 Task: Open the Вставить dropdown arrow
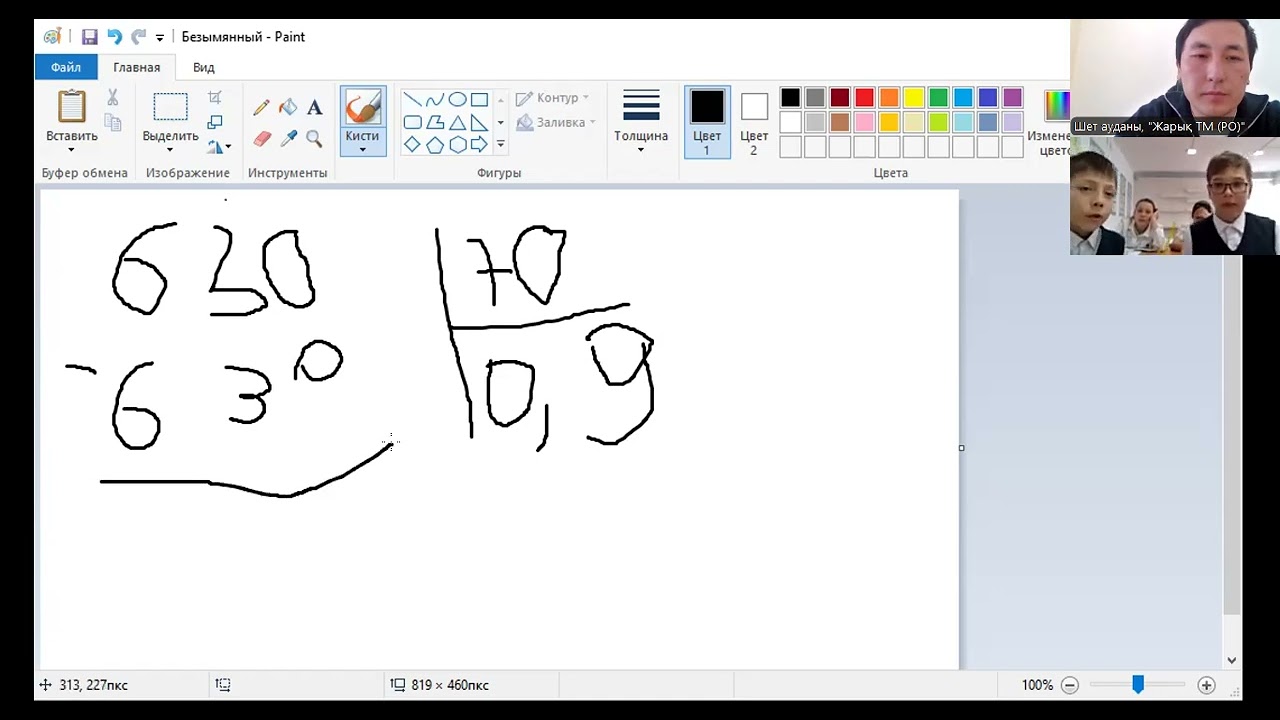pos(71,150)
